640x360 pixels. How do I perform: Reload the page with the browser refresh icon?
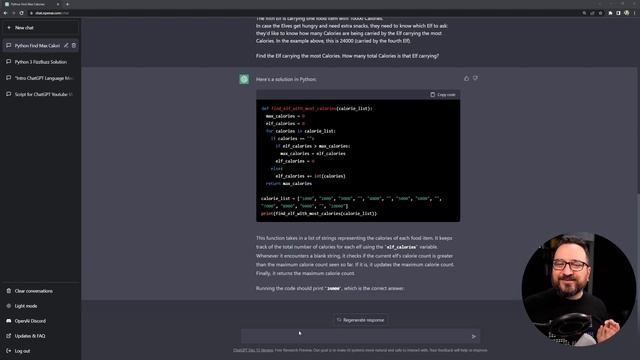tap(21, 13)
